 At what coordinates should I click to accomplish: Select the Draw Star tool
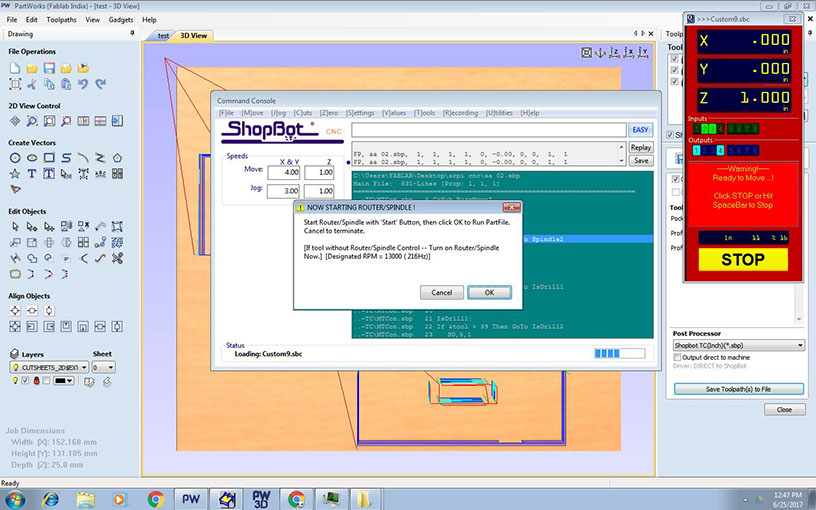coord(15,173)
